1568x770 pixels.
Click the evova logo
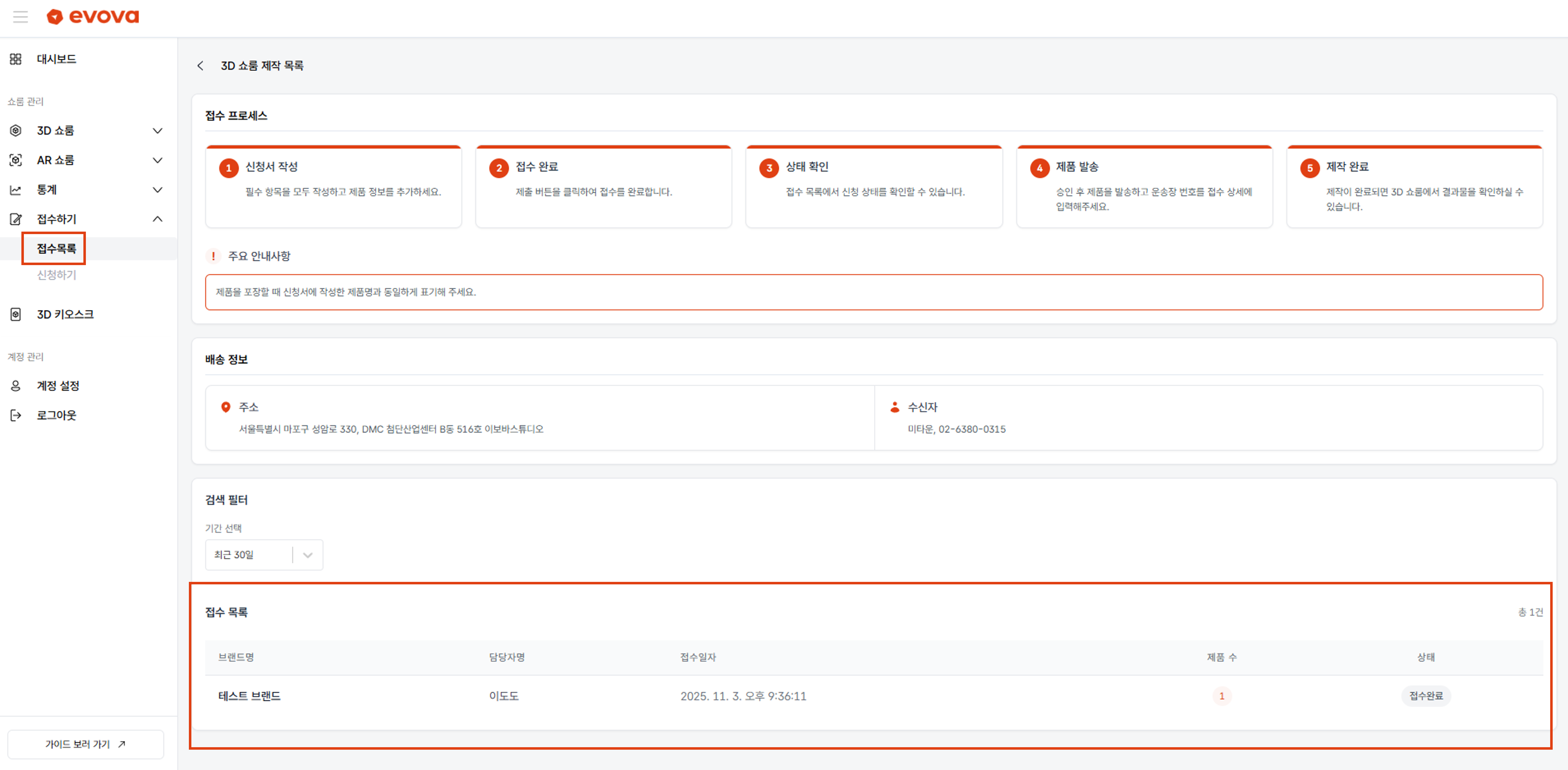93,16
